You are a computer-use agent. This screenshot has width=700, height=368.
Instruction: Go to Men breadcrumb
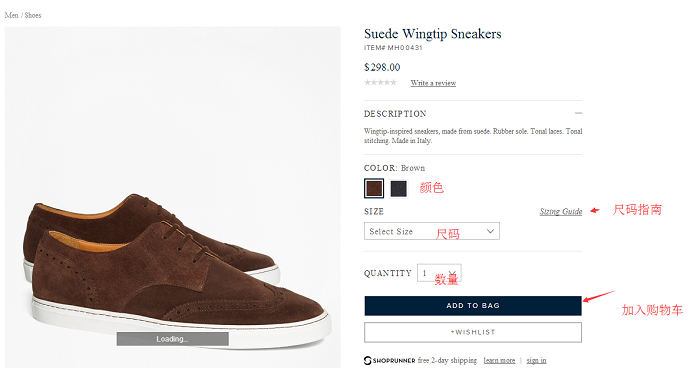point(12,15)
